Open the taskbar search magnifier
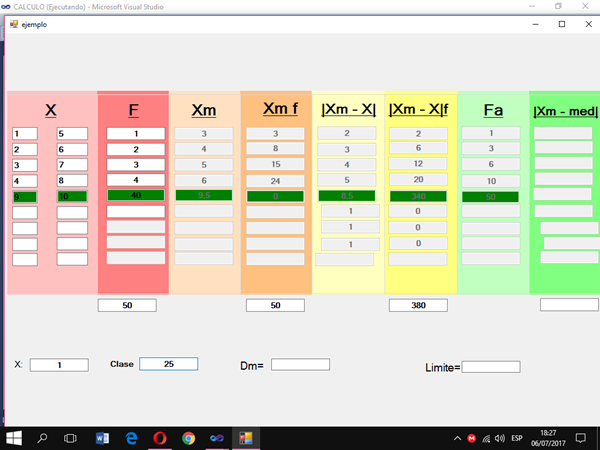 (42, 438)
